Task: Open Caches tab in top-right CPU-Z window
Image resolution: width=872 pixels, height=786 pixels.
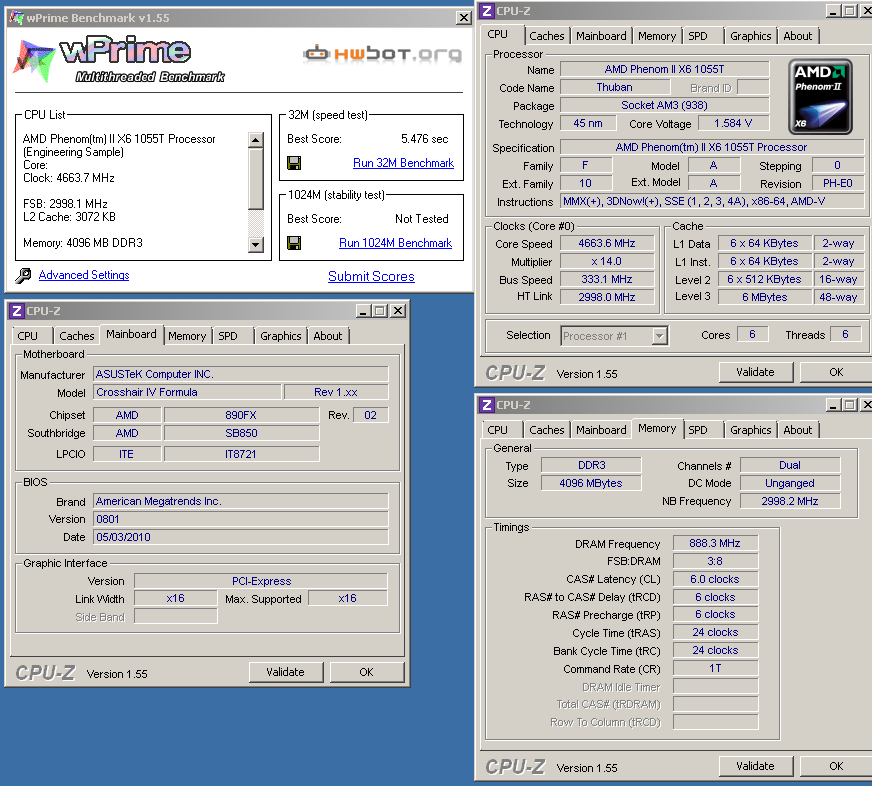Action: [547, 36]
